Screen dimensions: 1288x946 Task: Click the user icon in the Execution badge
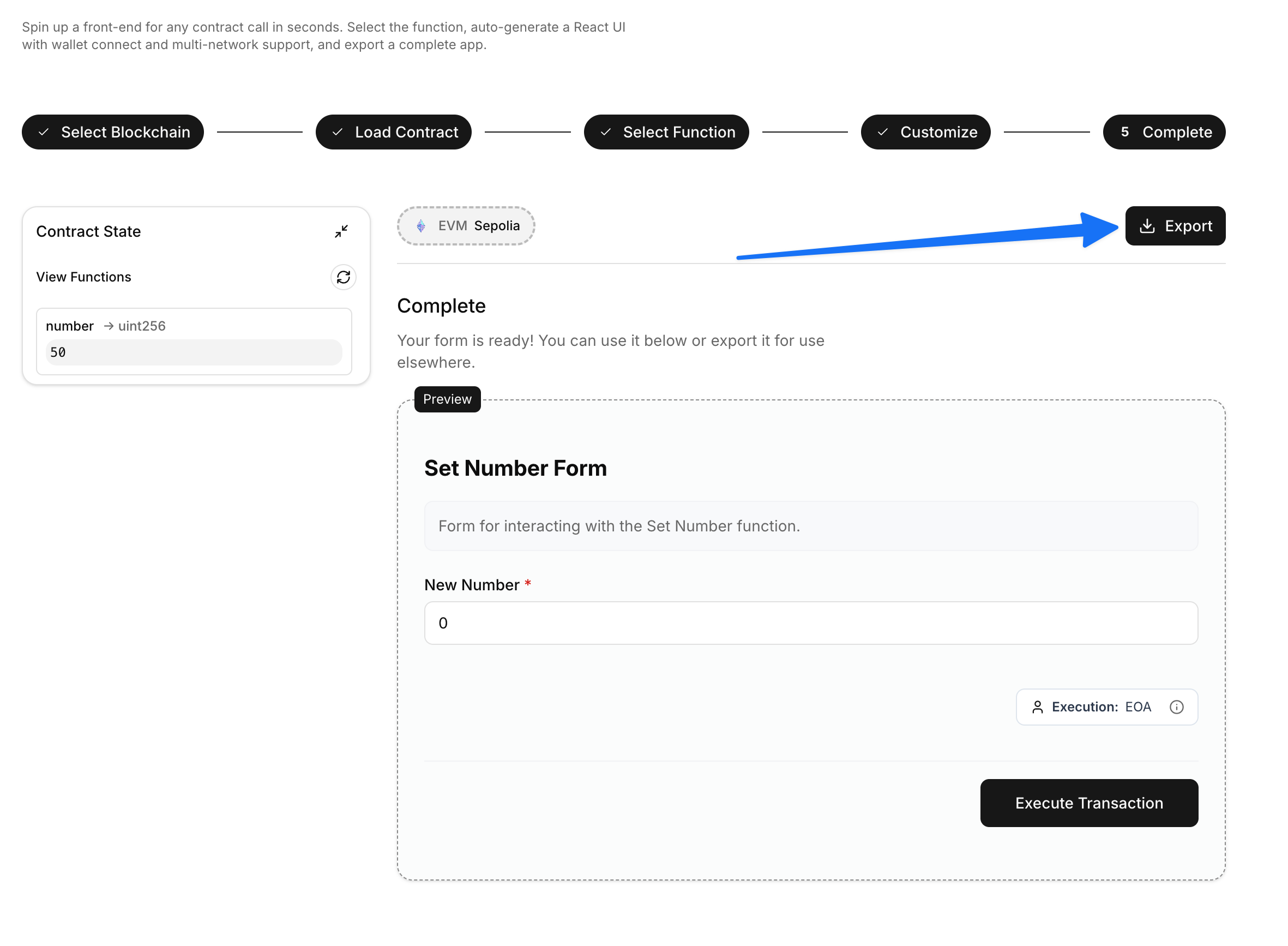pos(1037,706)
